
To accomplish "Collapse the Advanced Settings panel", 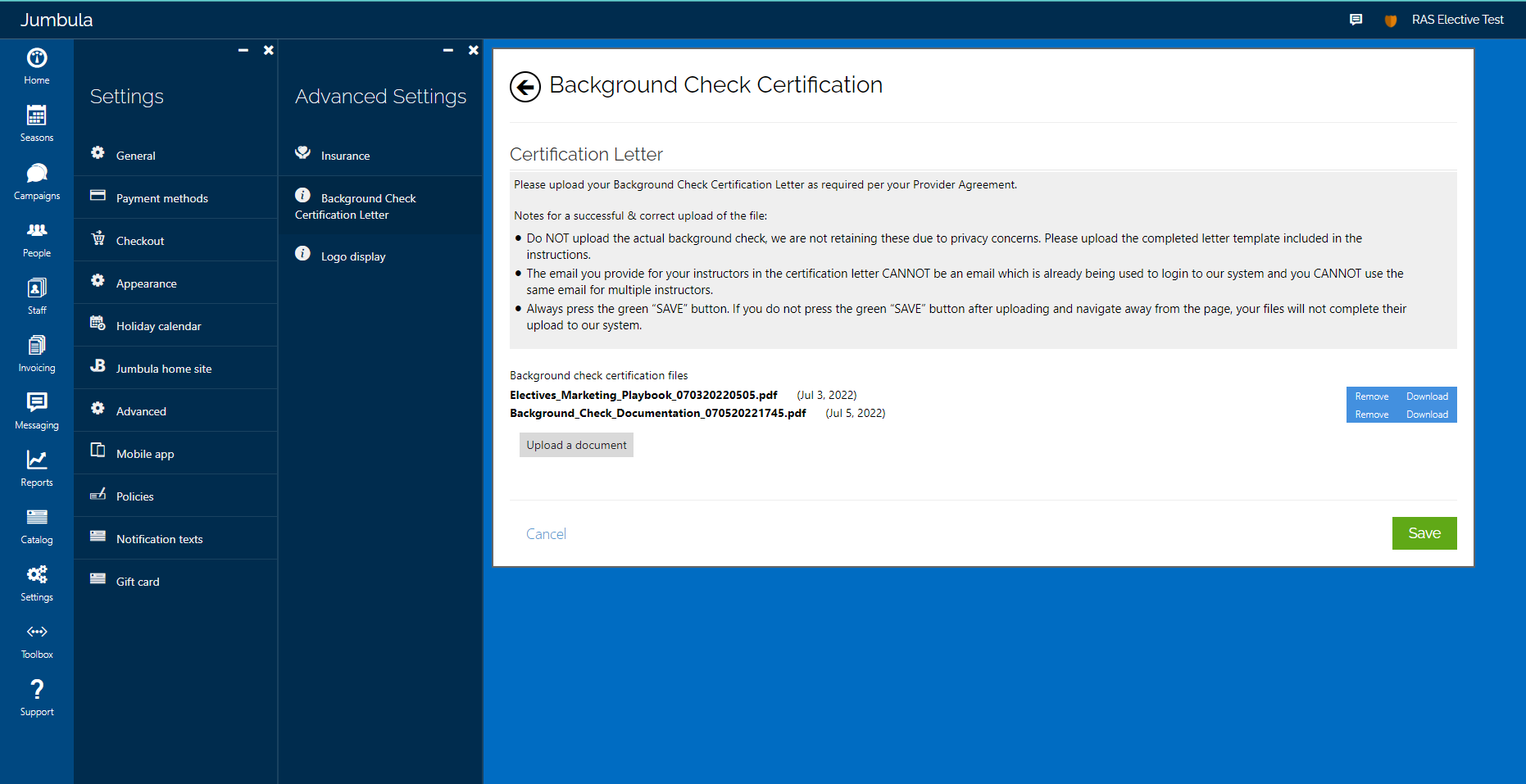I will pos(448,51).
